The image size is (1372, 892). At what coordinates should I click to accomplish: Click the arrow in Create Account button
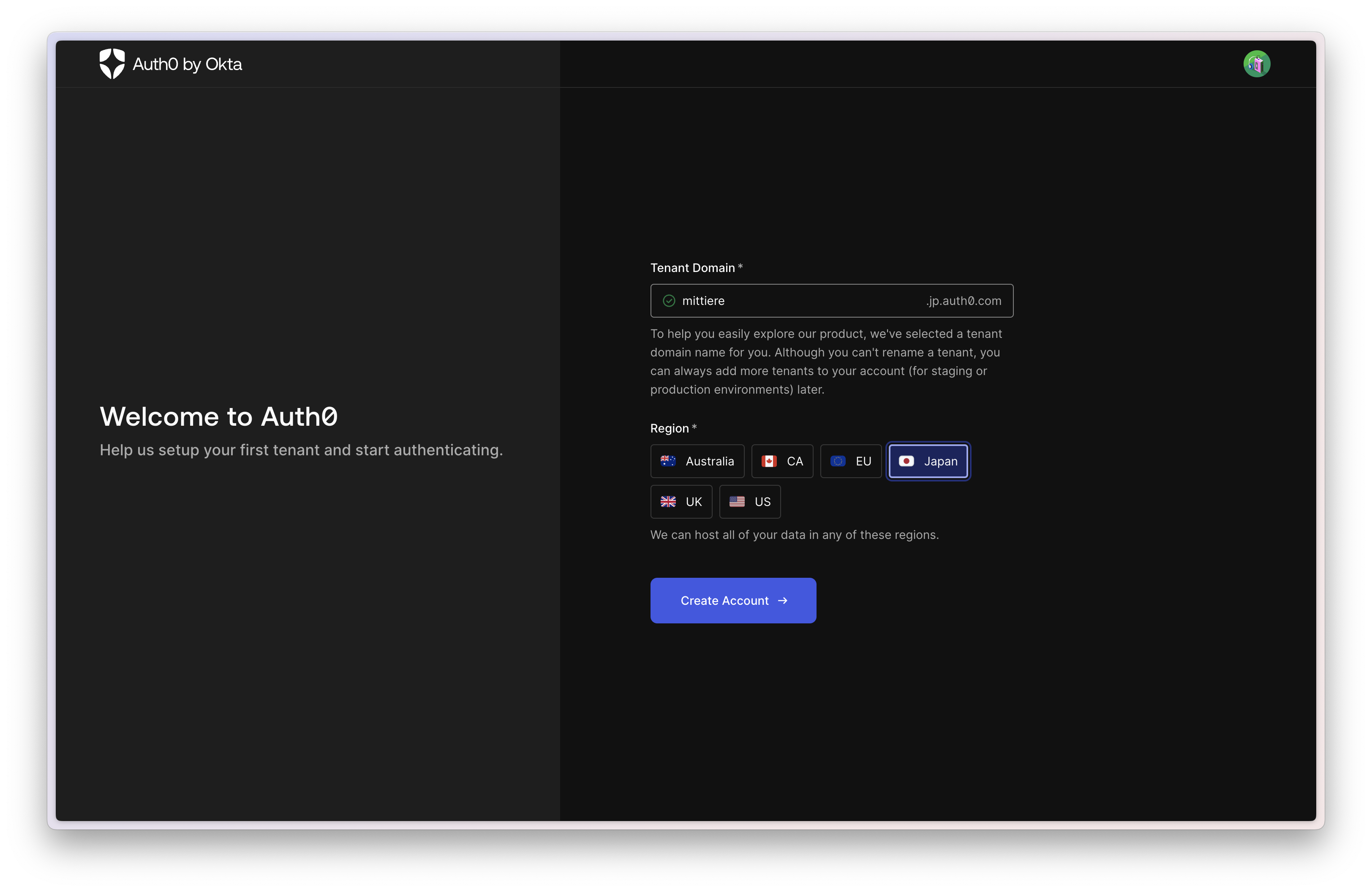(782, 601)
